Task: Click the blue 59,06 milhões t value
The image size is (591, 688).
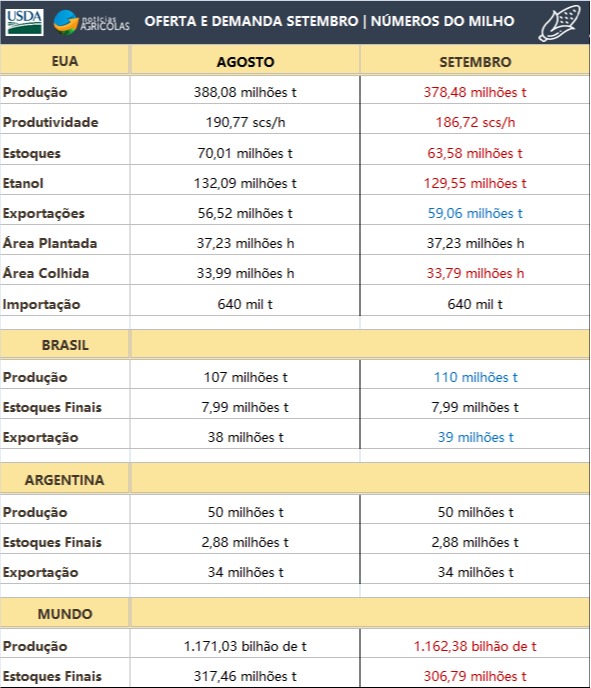Action: (475, 213)
